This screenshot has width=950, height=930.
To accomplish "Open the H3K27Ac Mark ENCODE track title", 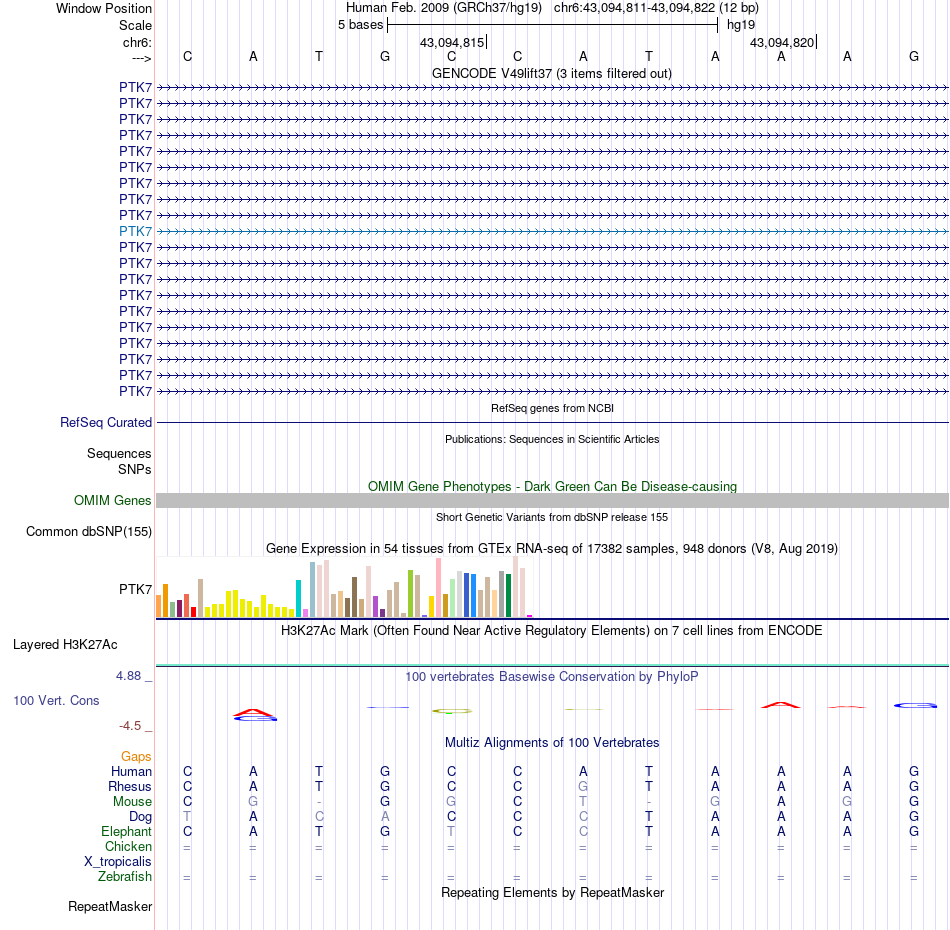I will (552, 631).
